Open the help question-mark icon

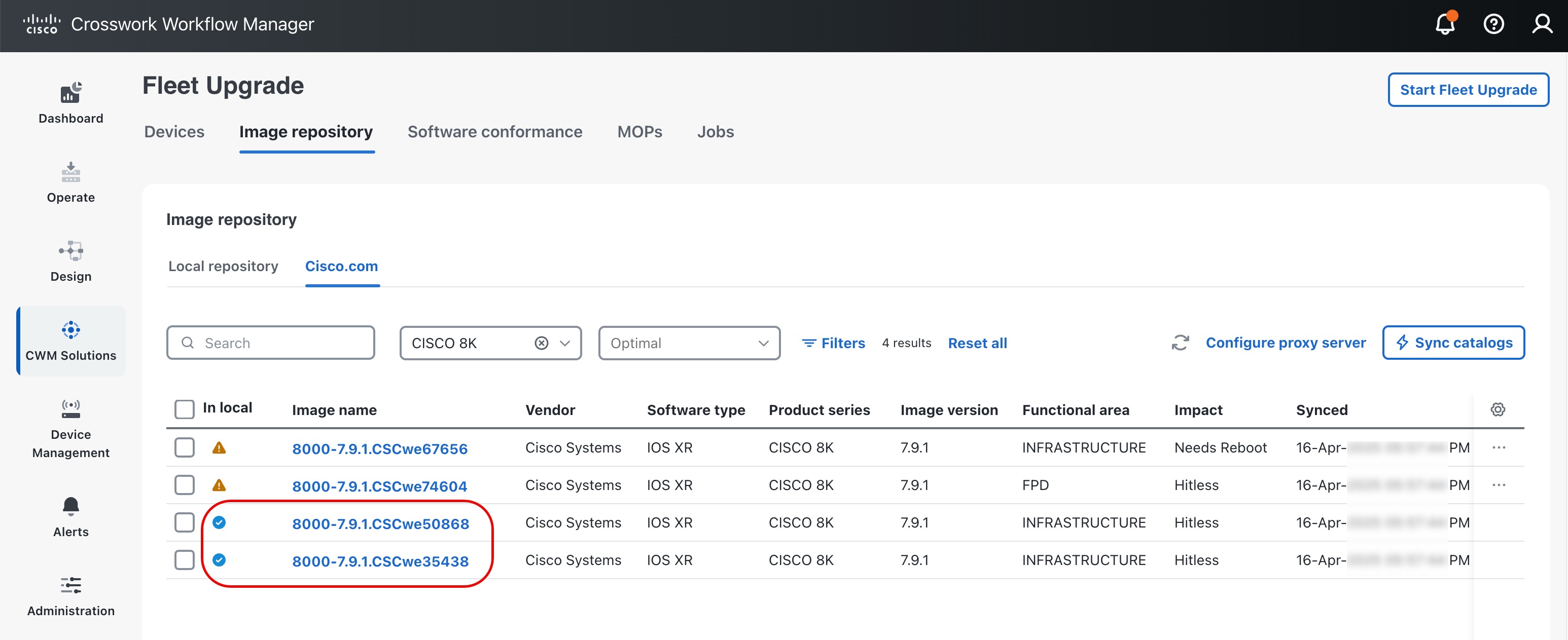click(x=1493, y=24)
